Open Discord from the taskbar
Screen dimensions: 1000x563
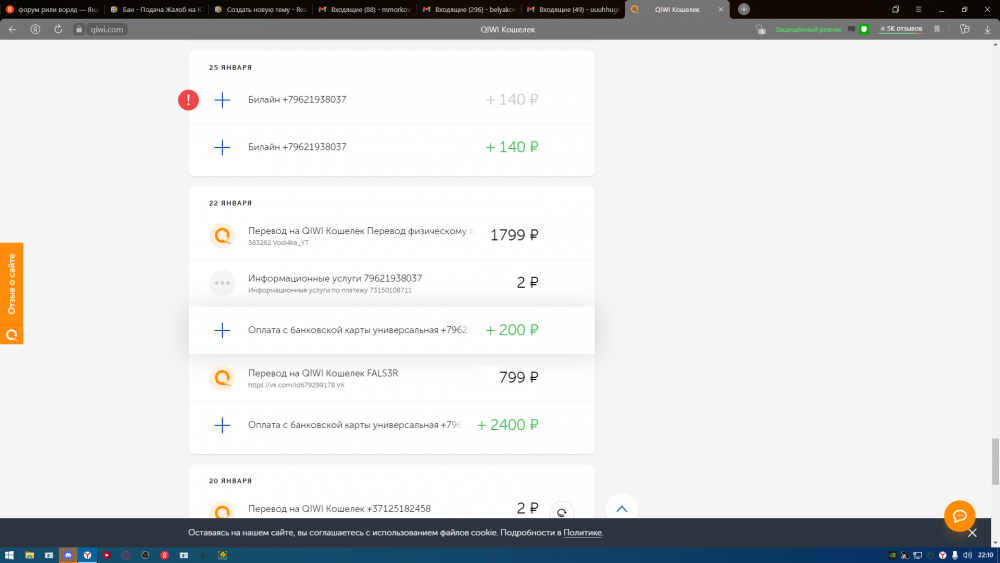pyautogui.click(x=68, y=555)
